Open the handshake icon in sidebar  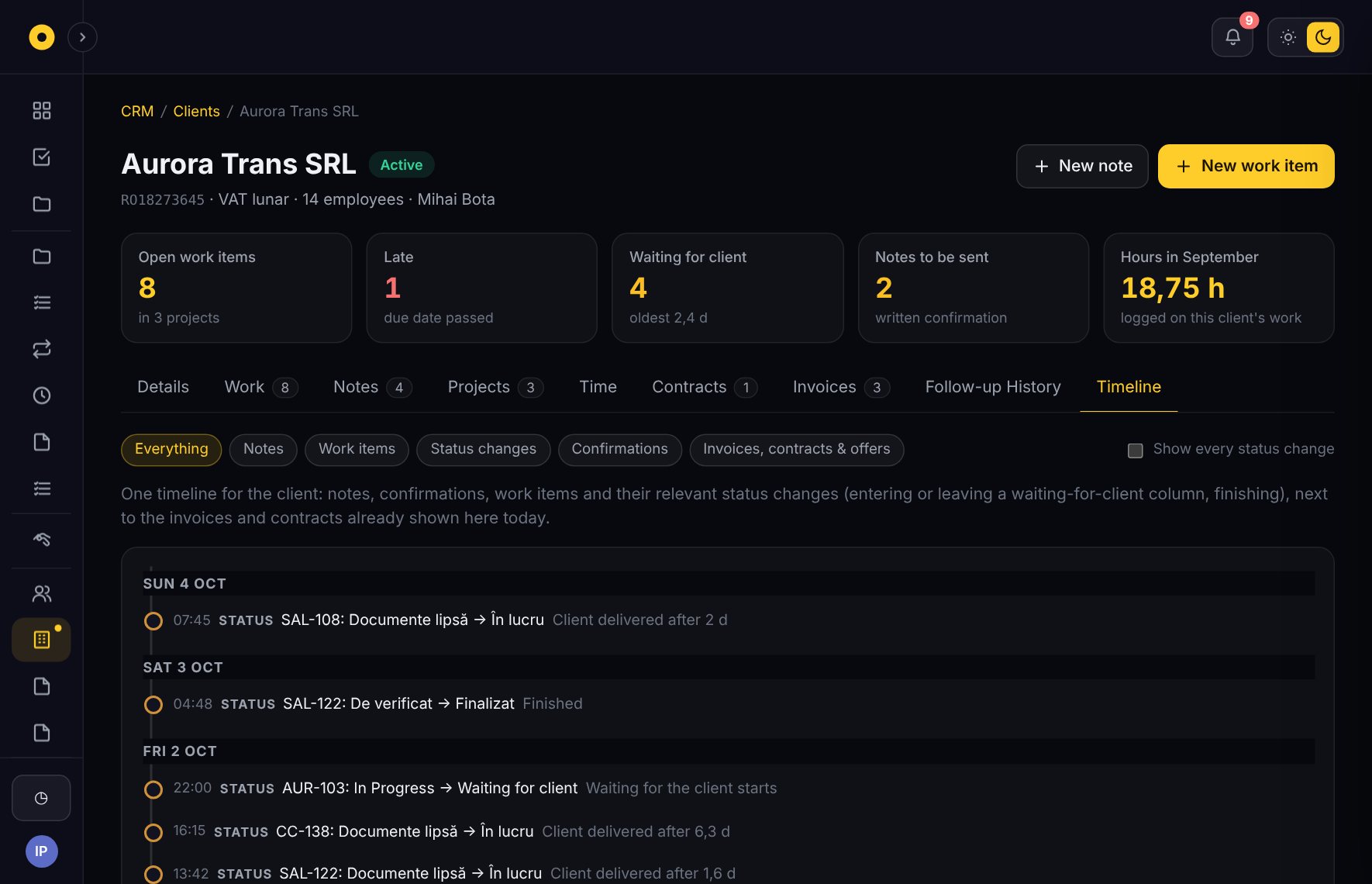42,540
